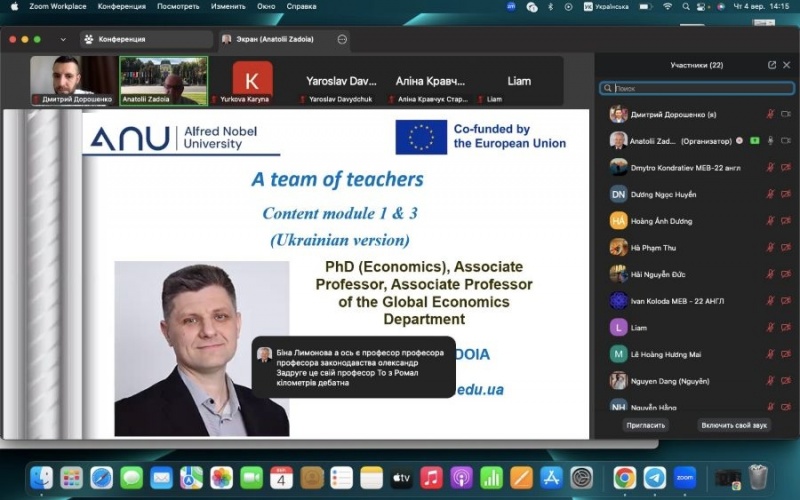This screenshot has width=800, height=500.
Task: Open Spotlight search in menu bar
Action: tap(686, 7)
